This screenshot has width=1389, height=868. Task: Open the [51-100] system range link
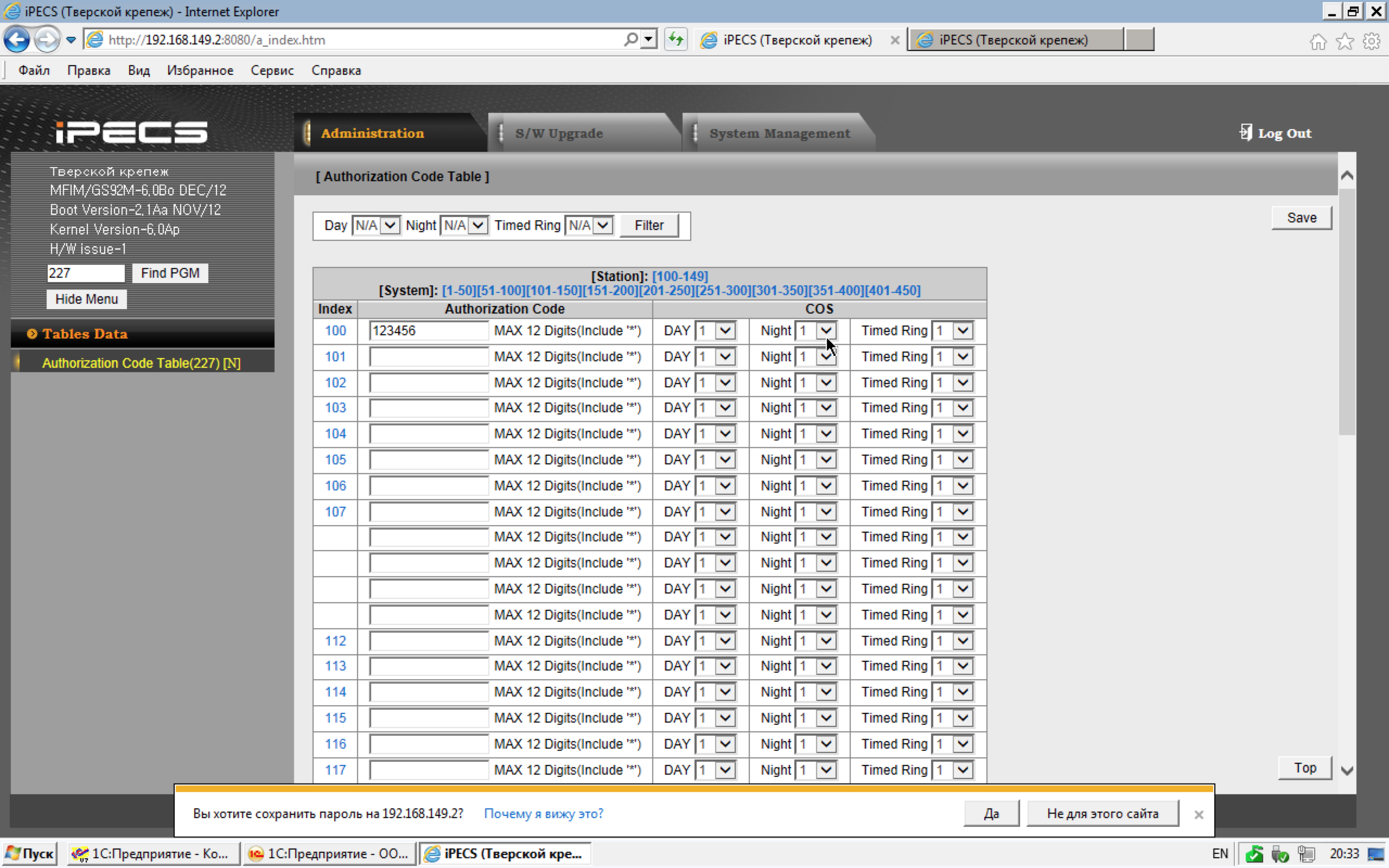[501, 290]
